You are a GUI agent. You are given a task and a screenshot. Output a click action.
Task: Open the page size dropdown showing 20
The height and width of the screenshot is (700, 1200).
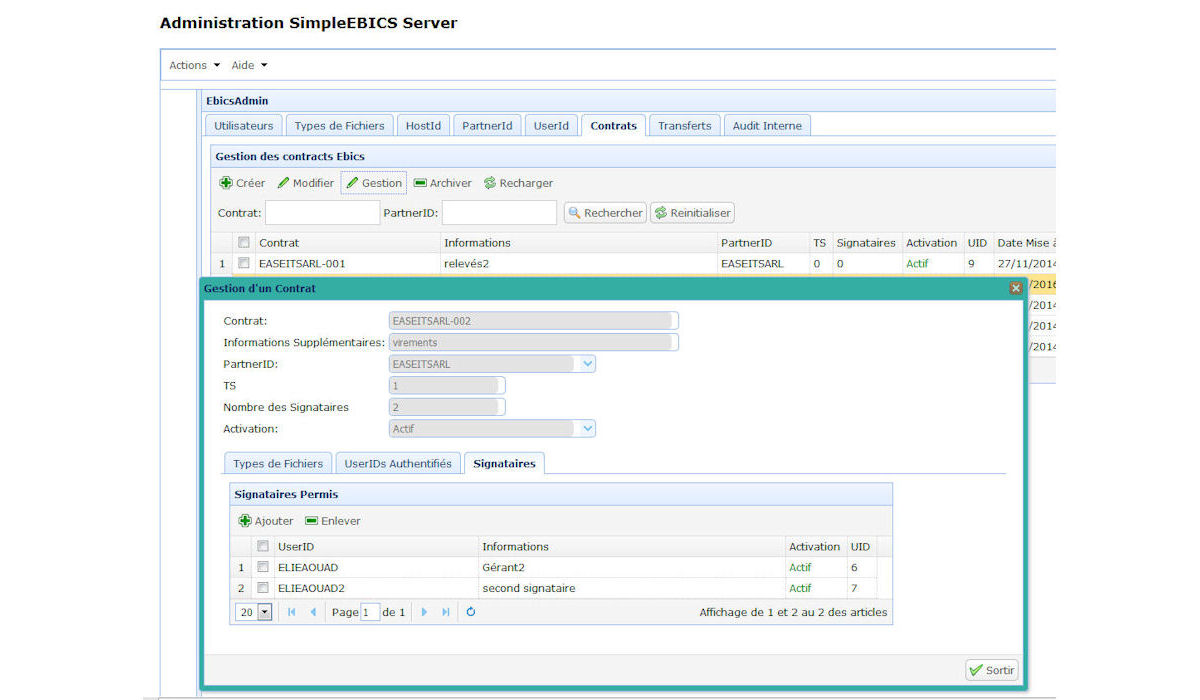tap(264, 612)
